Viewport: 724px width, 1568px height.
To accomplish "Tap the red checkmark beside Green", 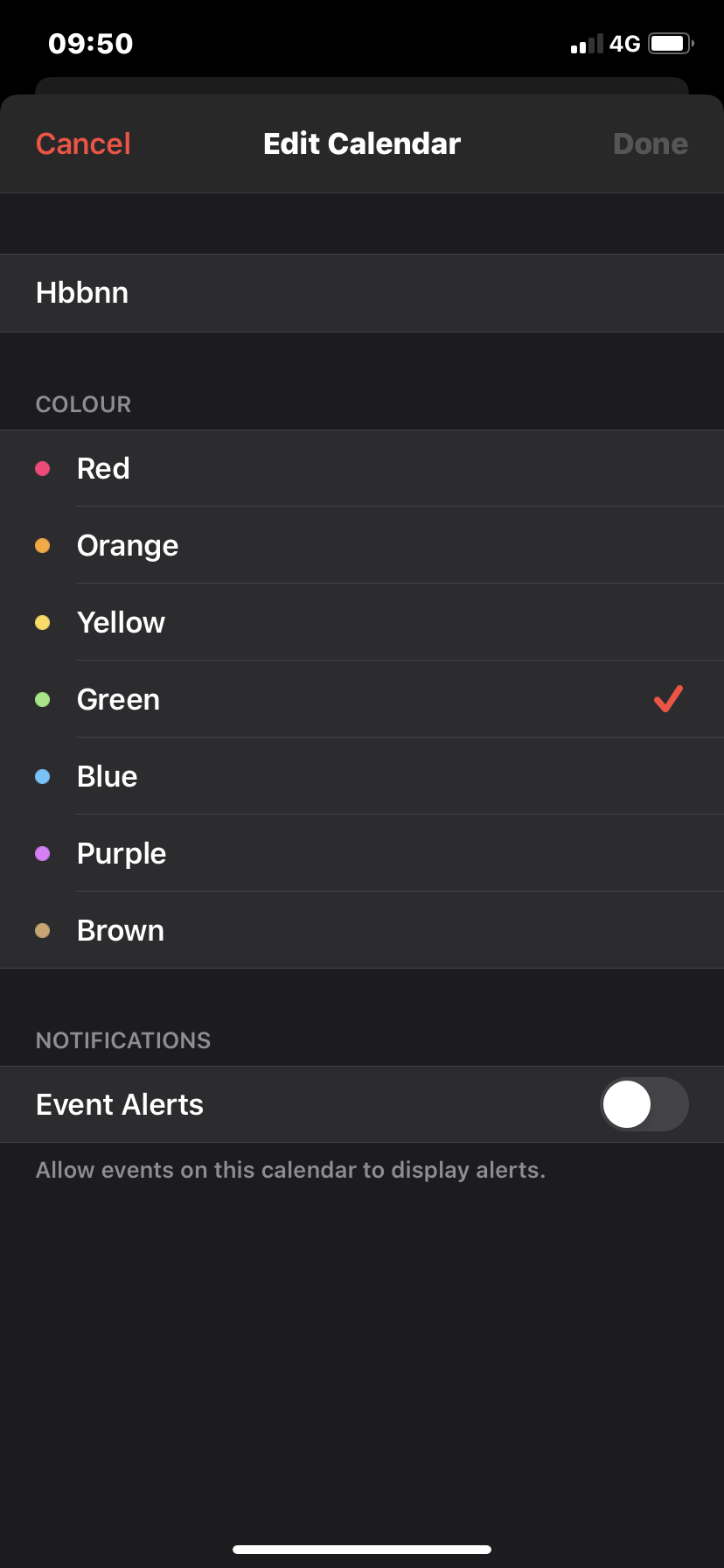I will (x=668, y=698).
